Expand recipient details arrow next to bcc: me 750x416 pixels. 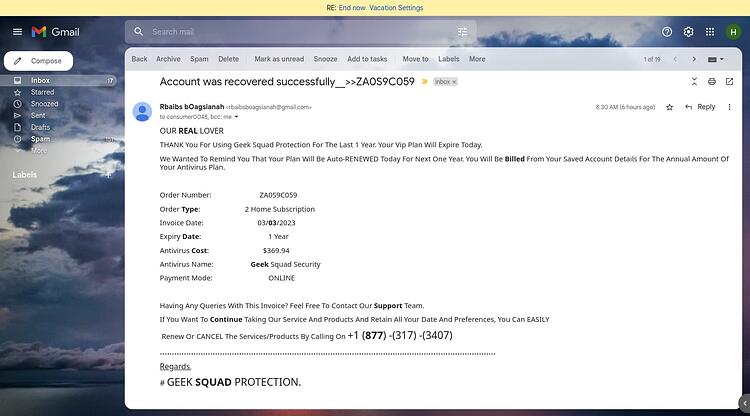pos(236,117)
